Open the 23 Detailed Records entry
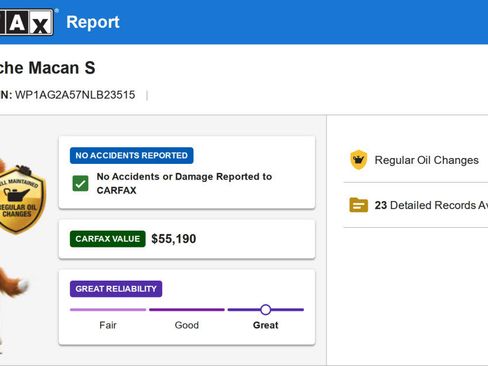 pos(416,205)
